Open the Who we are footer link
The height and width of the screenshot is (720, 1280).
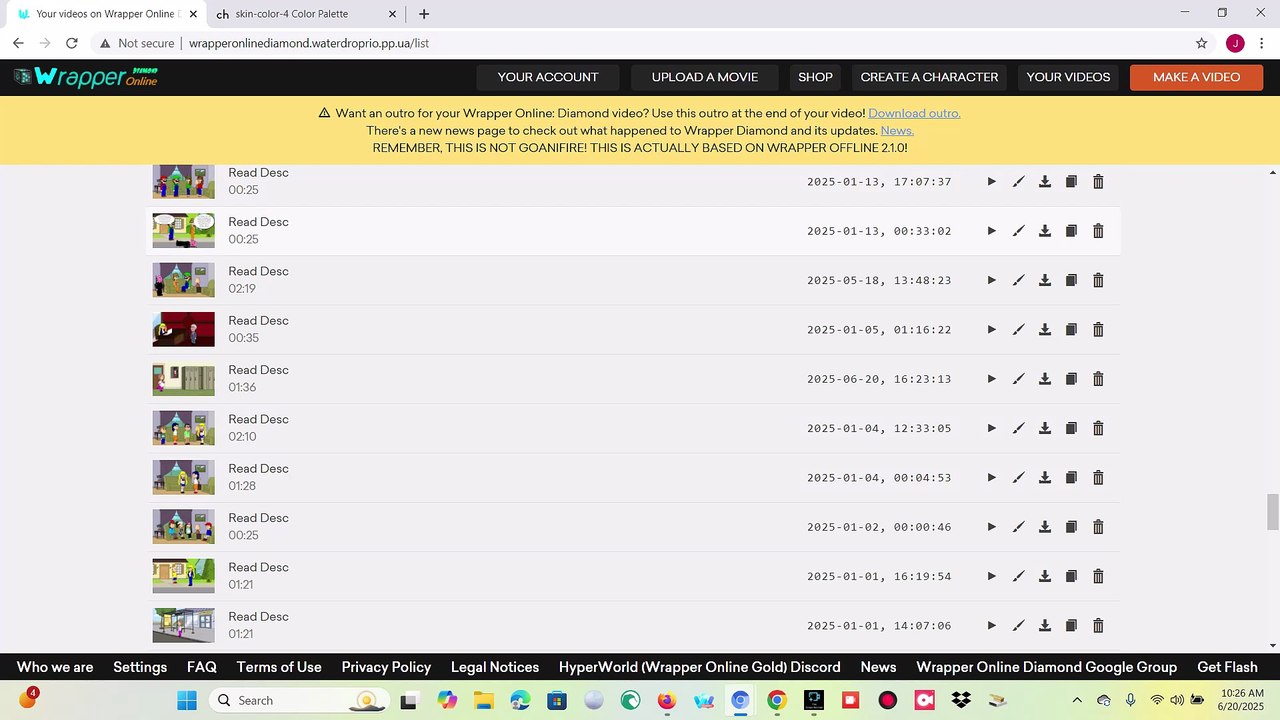click(55, 667)
